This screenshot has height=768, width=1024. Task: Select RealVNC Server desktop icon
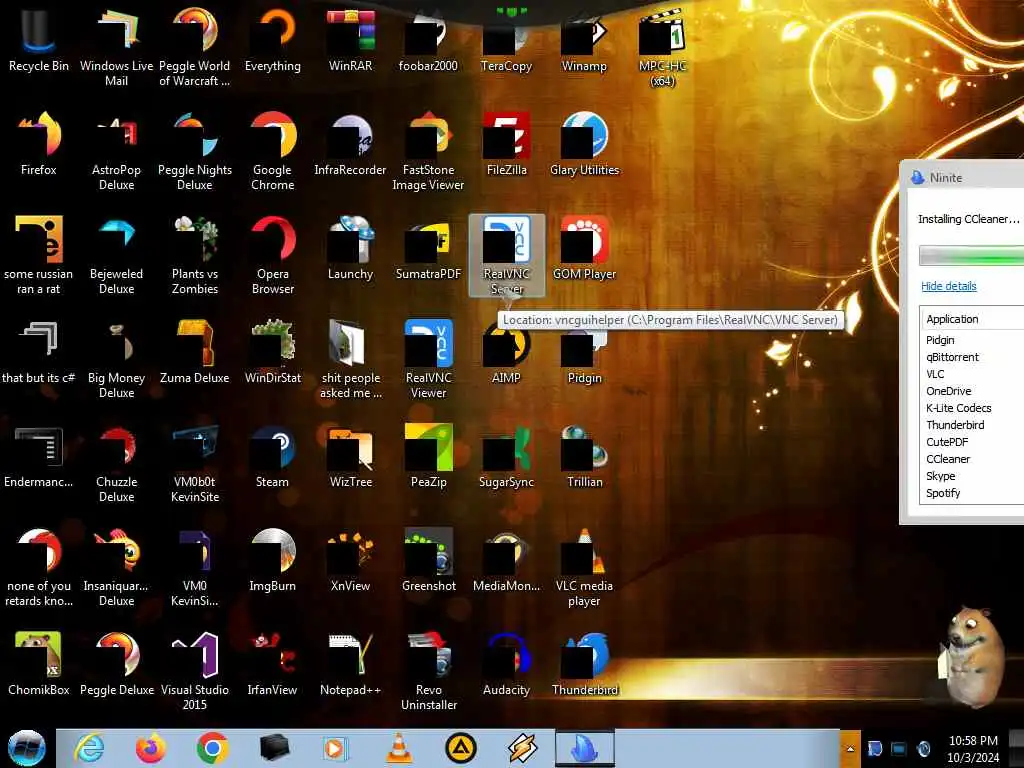506,255
